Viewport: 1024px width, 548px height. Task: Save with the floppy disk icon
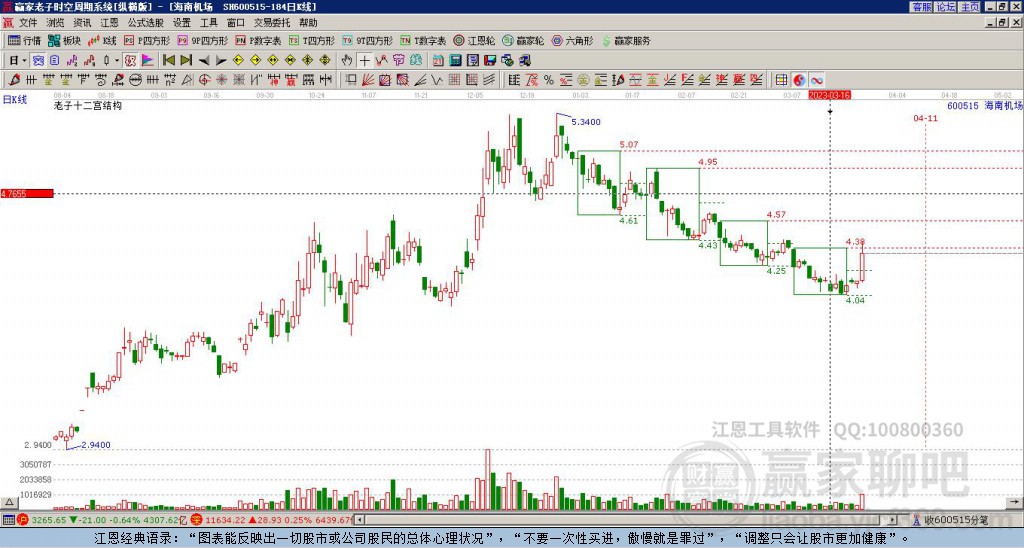(x=490, y=61)
